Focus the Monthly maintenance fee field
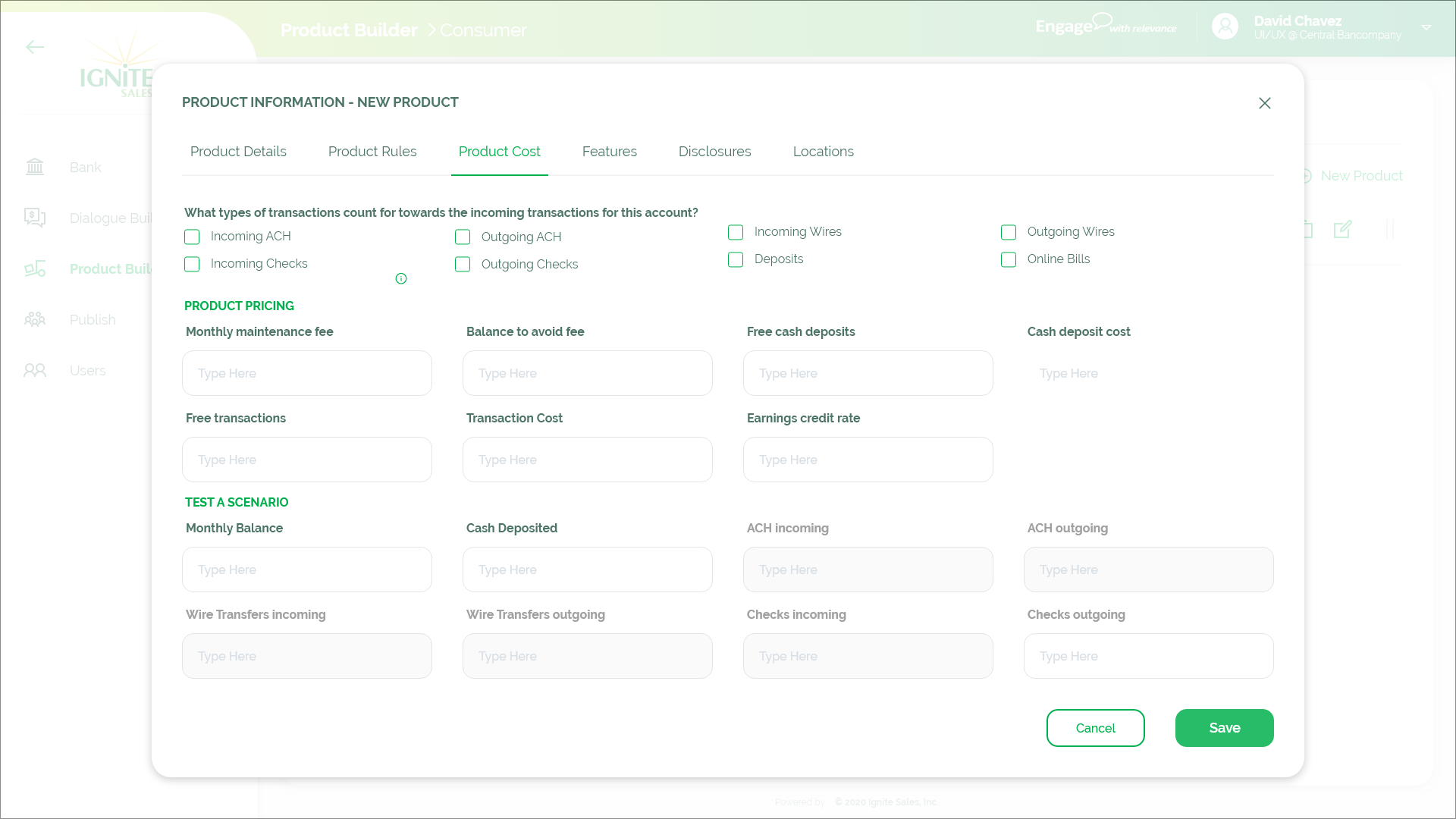This screenshot has width=1456, height=819. pyautogui.click(x=307, y=373)
